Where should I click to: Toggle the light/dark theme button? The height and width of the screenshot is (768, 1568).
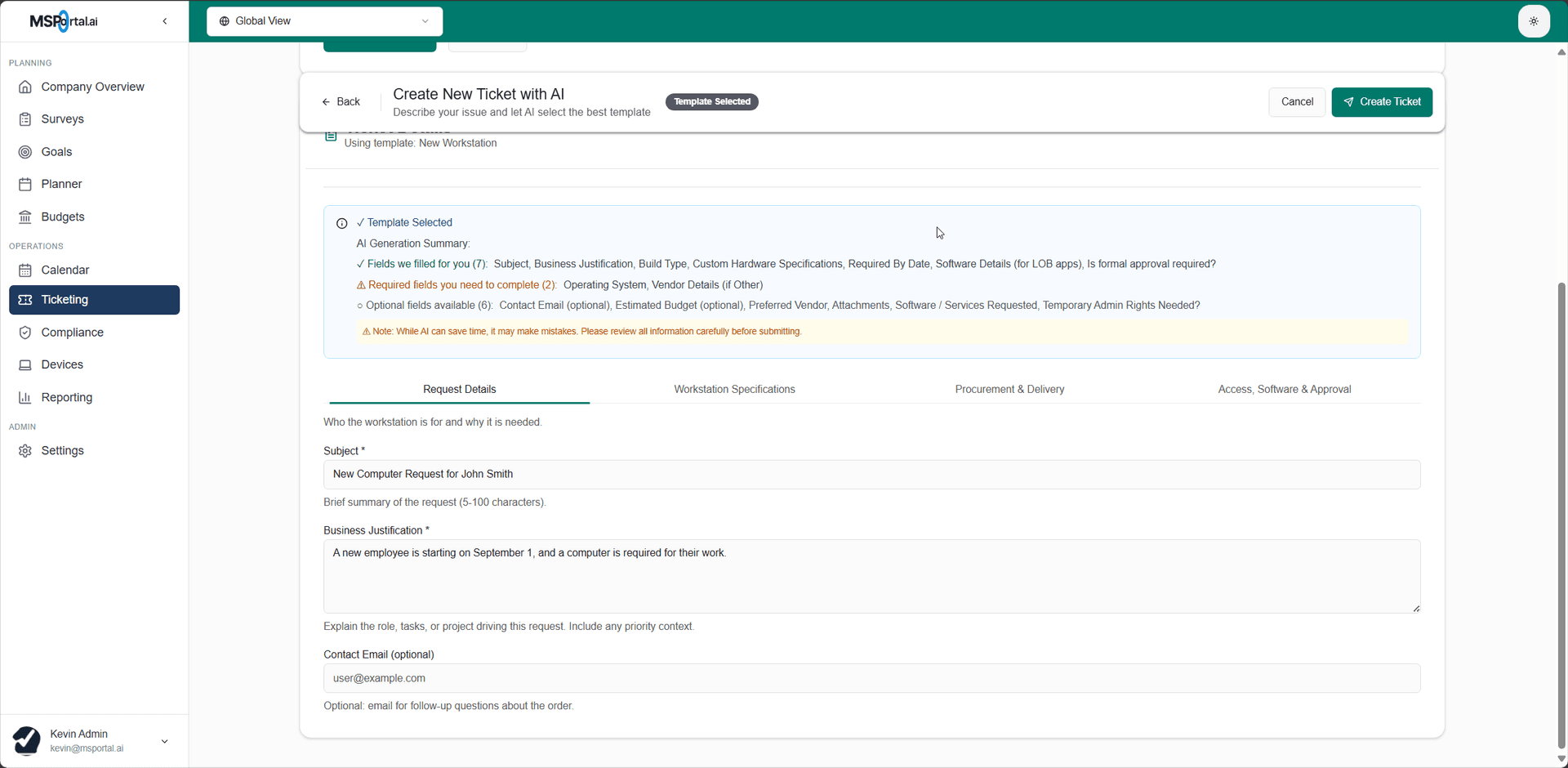(x=1533, y=21)
